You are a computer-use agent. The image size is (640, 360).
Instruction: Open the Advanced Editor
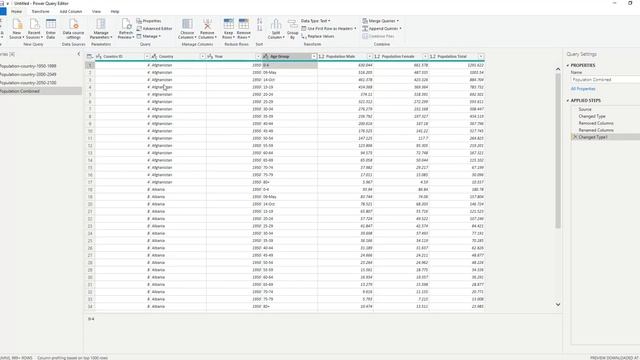(x=154, y=29)
